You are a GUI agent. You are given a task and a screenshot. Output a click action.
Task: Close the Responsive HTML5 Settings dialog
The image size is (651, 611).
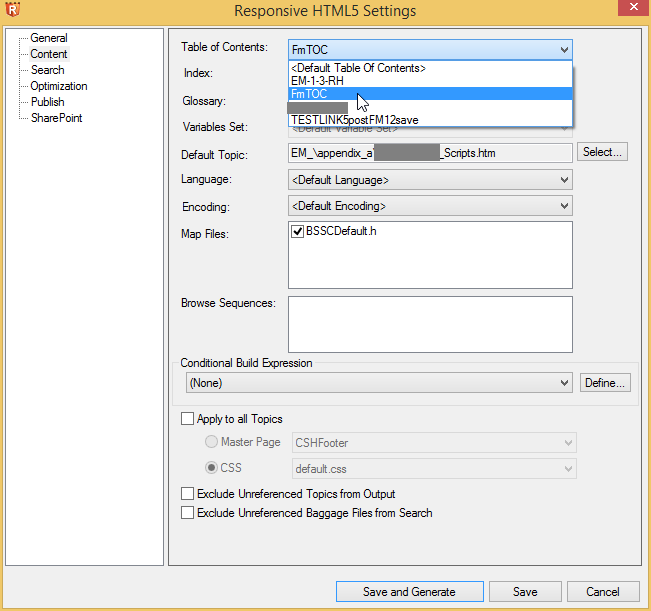click(633, 7)
